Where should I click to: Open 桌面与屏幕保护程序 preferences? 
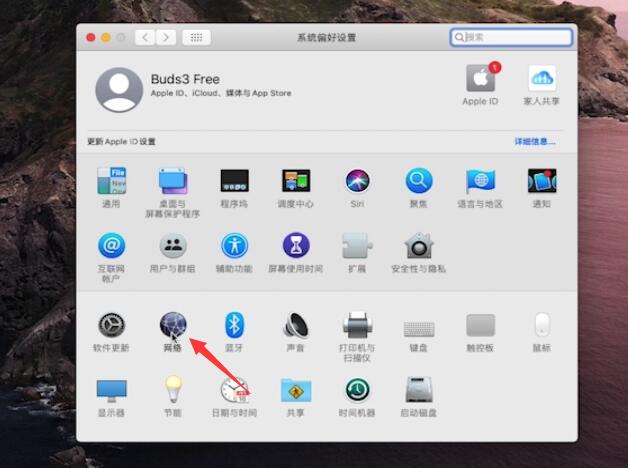click(x=173, y=181)
